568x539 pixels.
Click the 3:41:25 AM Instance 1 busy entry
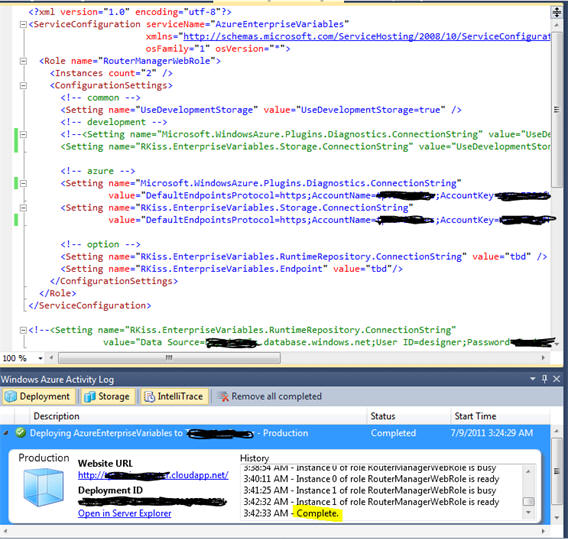369,490
